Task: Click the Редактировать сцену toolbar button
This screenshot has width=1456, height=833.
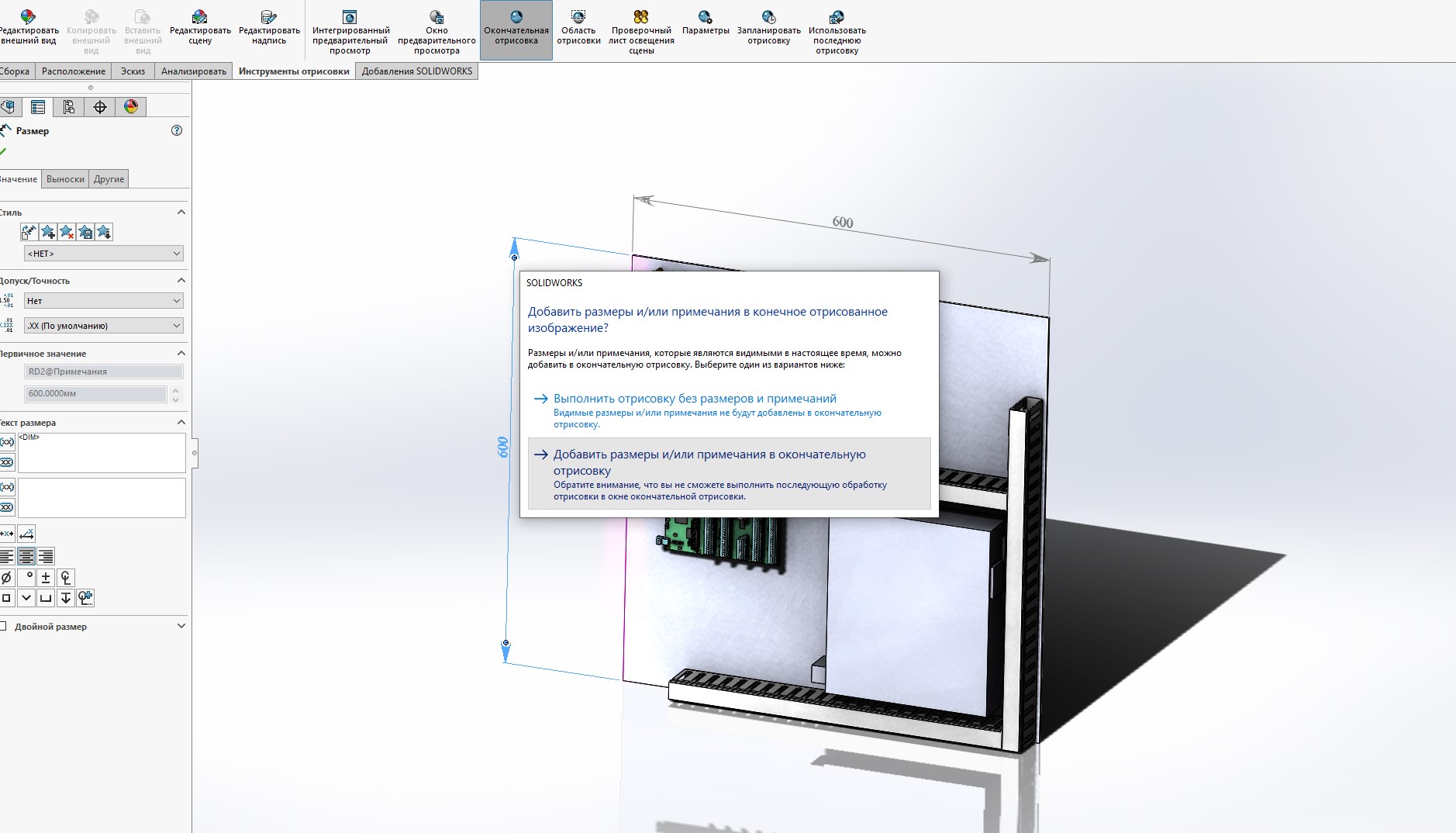Action: (200, 28)
